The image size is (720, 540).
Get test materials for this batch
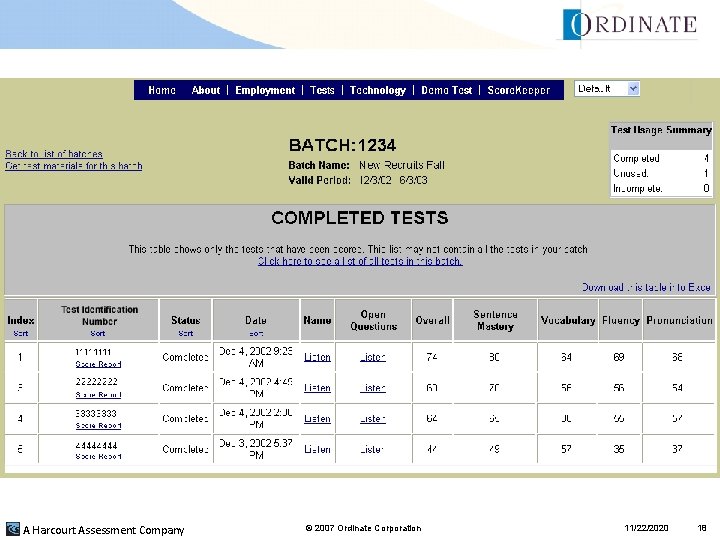tap(73, 166)
